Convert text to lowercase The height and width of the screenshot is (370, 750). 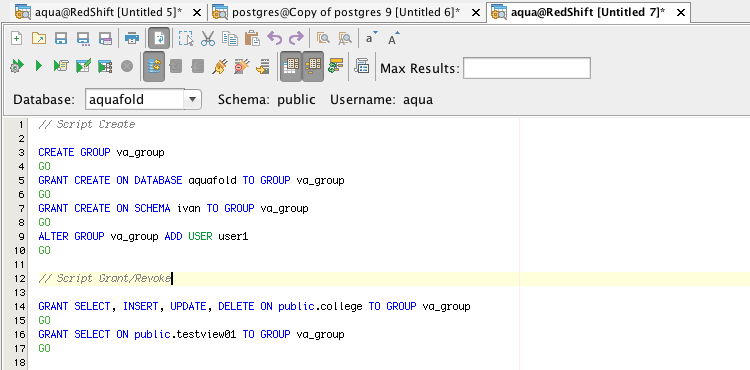point(371,39)
